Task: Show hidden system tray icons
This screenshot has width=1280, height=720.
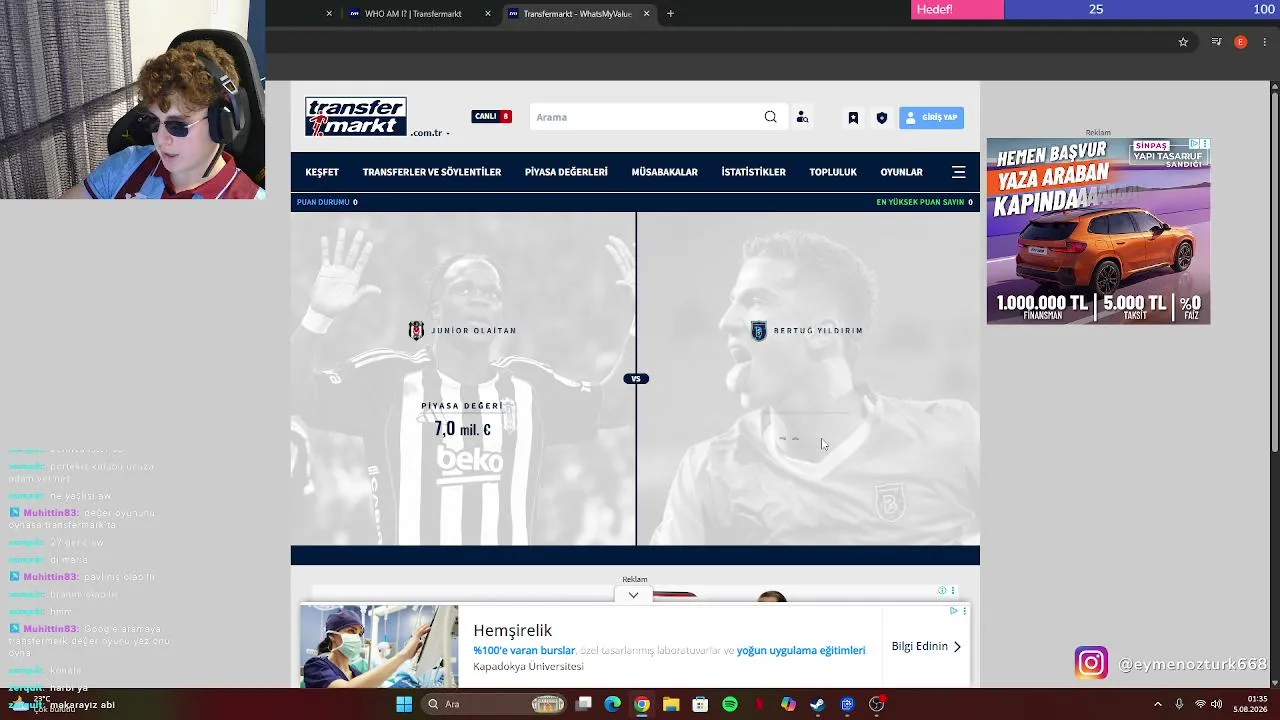Action: coord(1158,704)
